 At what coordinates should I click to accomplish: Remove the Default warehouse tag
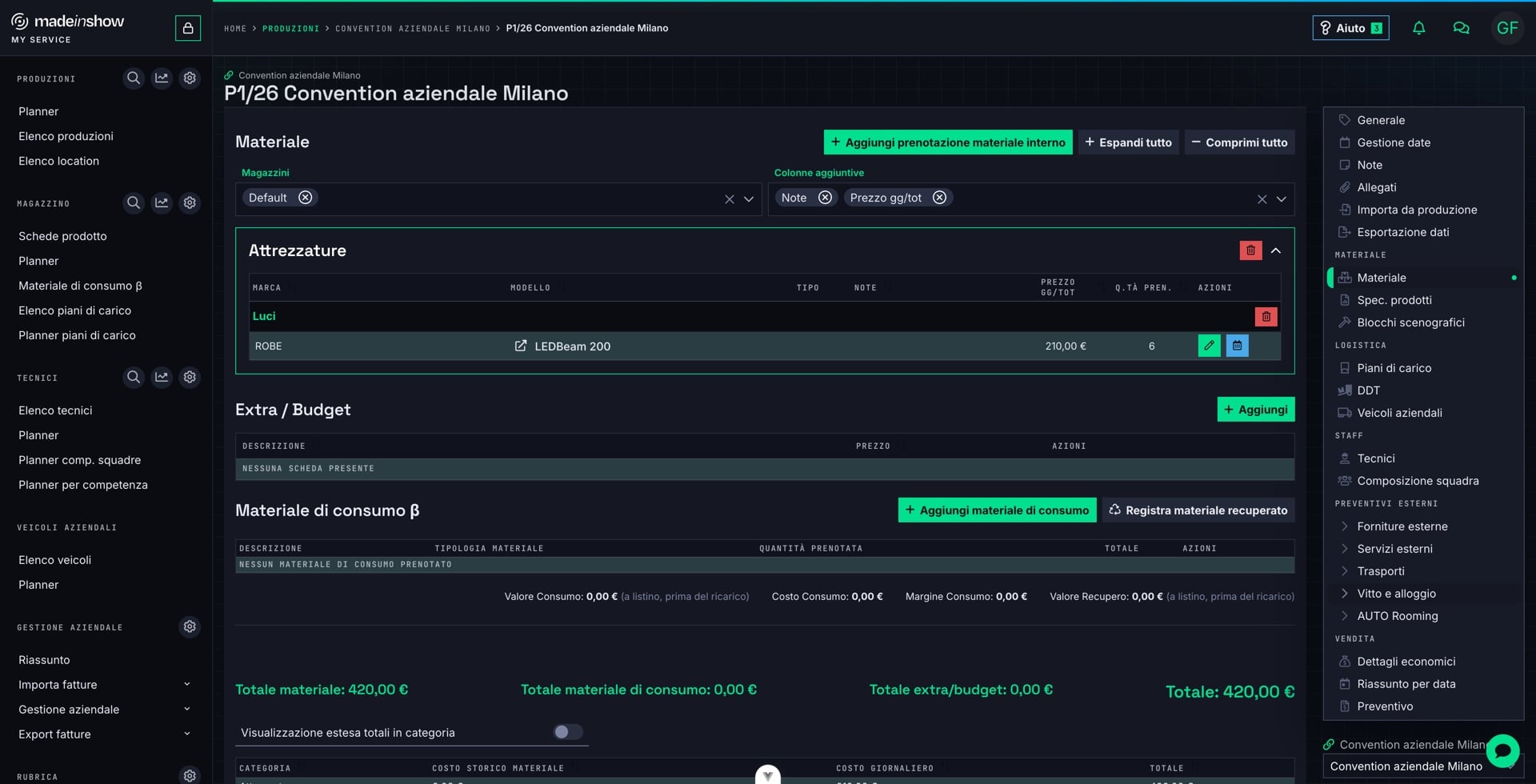(305, 198)
